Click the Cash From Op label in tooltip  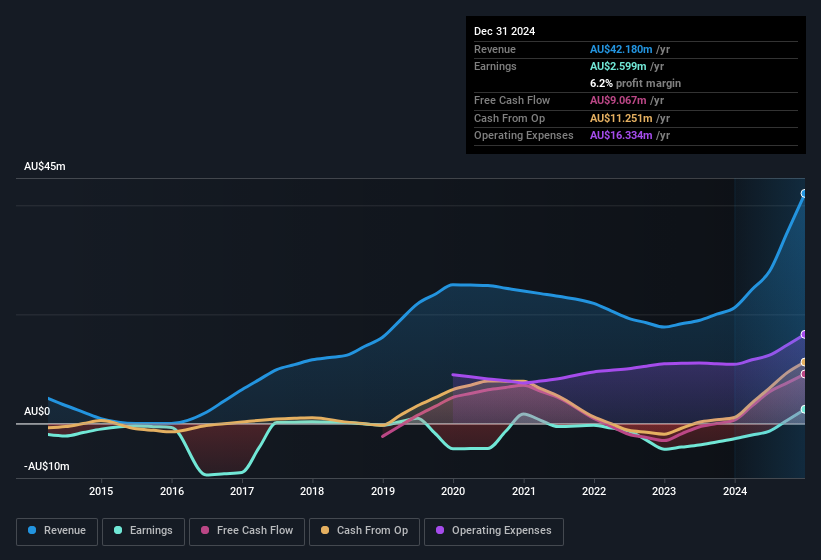(x=509, y=118)
